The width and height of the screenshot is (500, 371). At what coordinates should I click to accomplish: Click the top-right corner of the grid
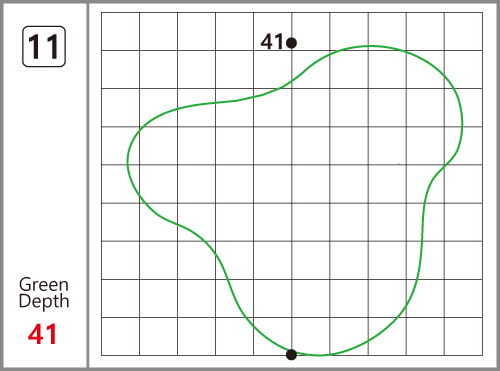pyautogui.click(x=482, y=13)
